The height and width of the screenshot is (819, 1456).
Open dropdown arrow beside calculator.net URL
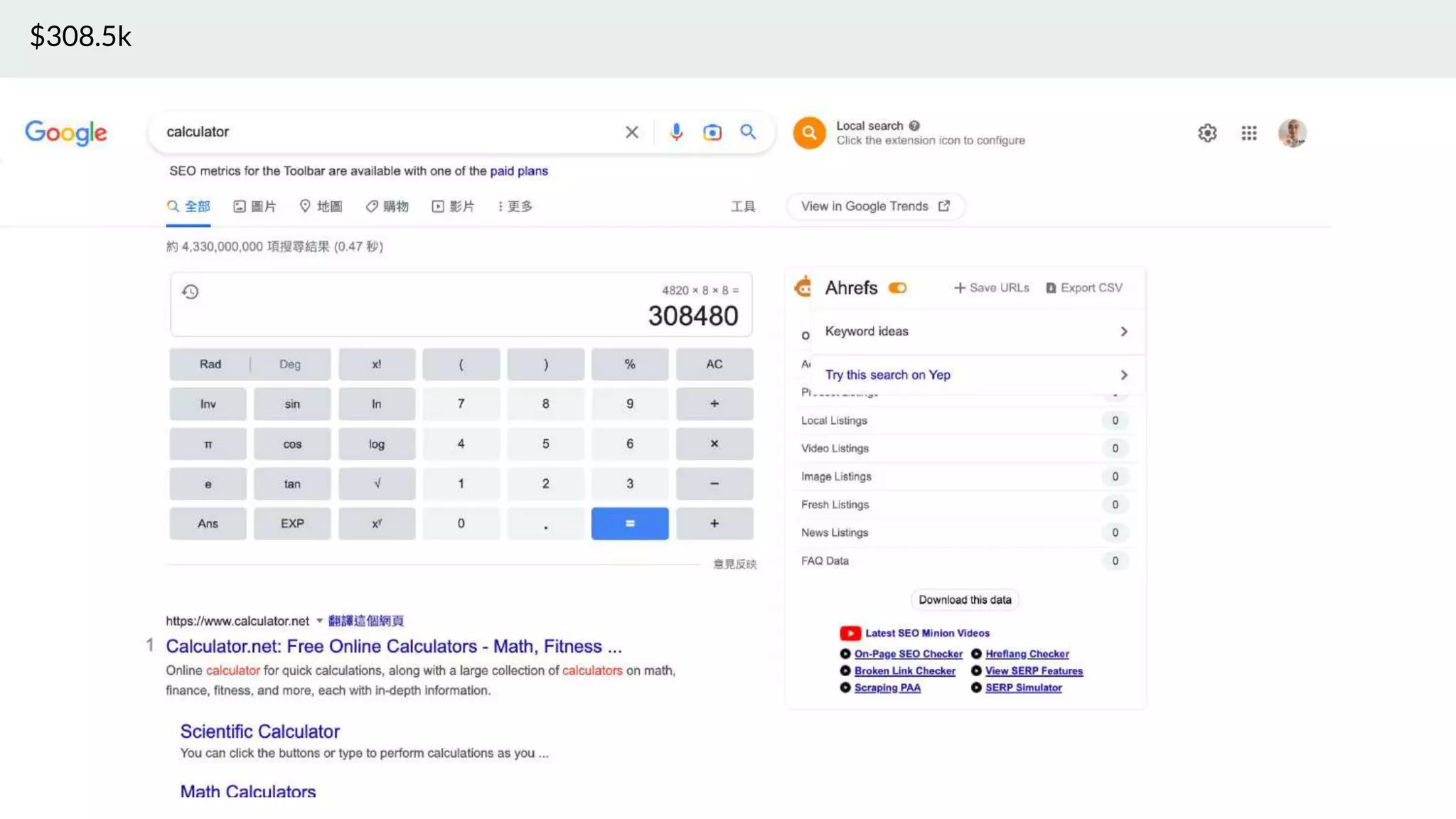pos(319,621)
